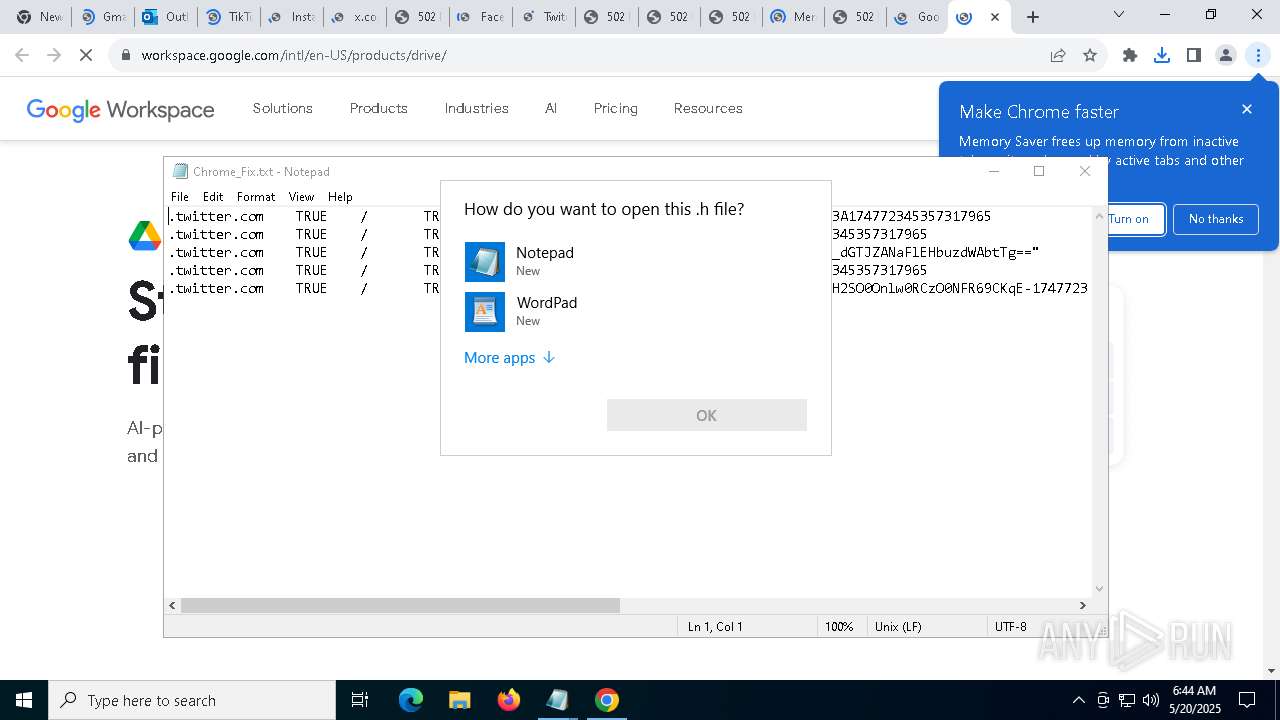Click Notepad horizontal scrollbar thumb
Screen dimensions: 1280x720
(400, 605)
